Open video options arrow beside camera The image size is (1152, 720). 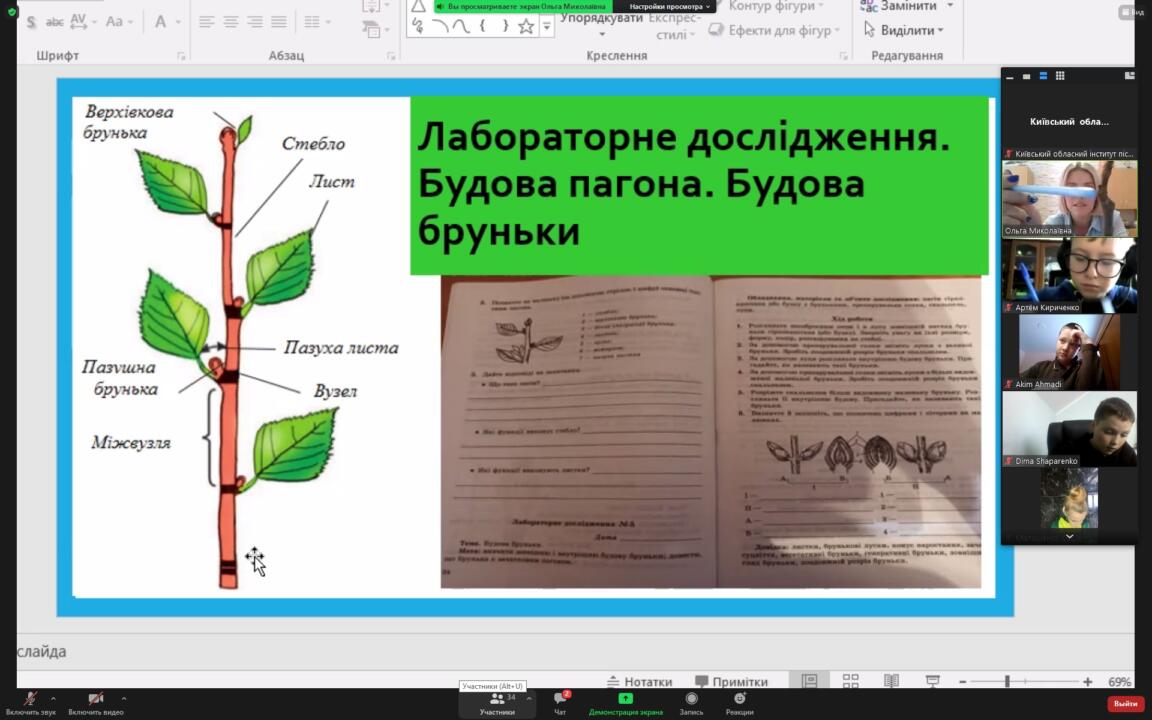(x=123, y=698)
